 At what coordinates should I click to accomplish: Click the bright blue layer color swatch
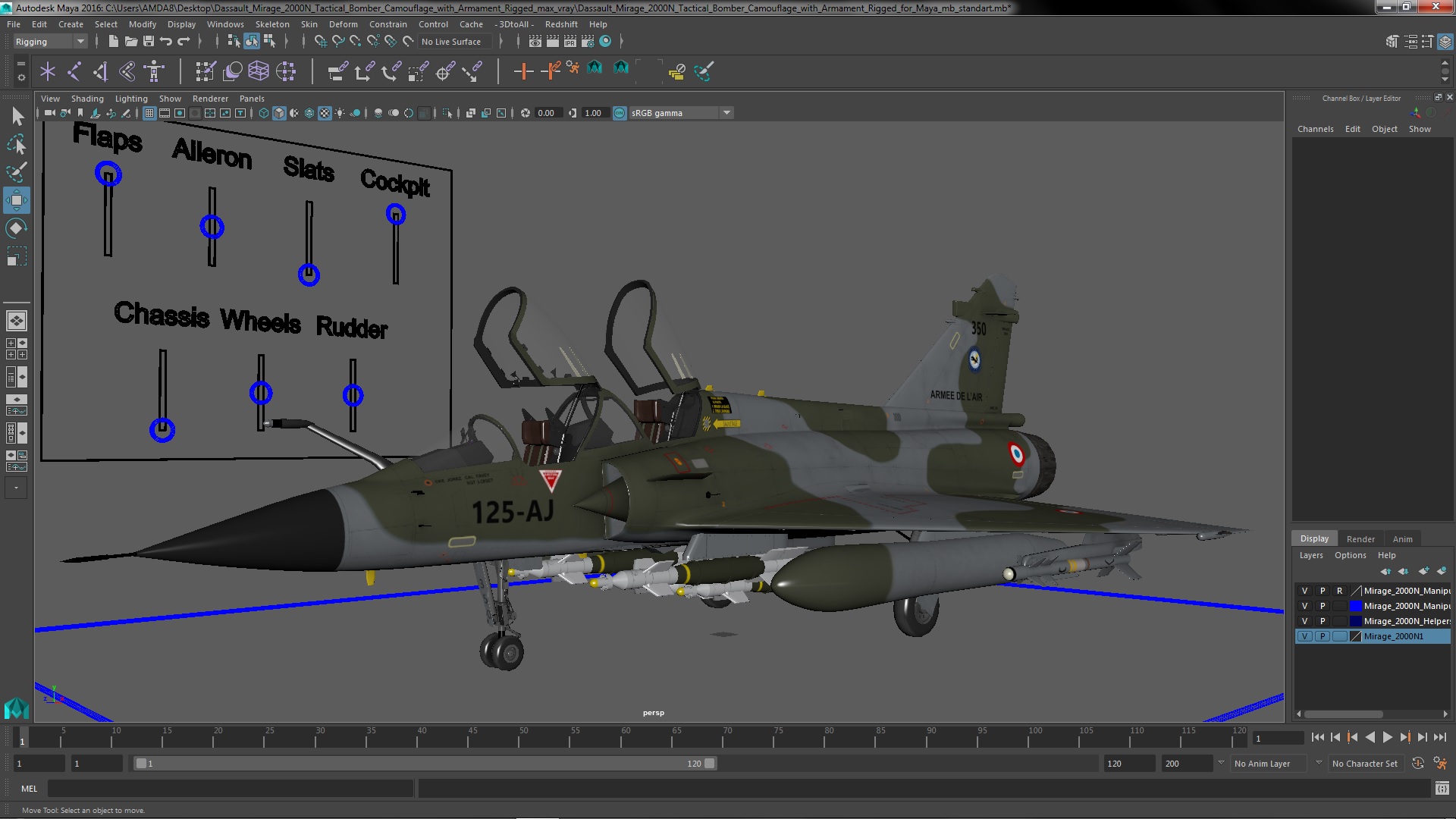point(1356,606)
